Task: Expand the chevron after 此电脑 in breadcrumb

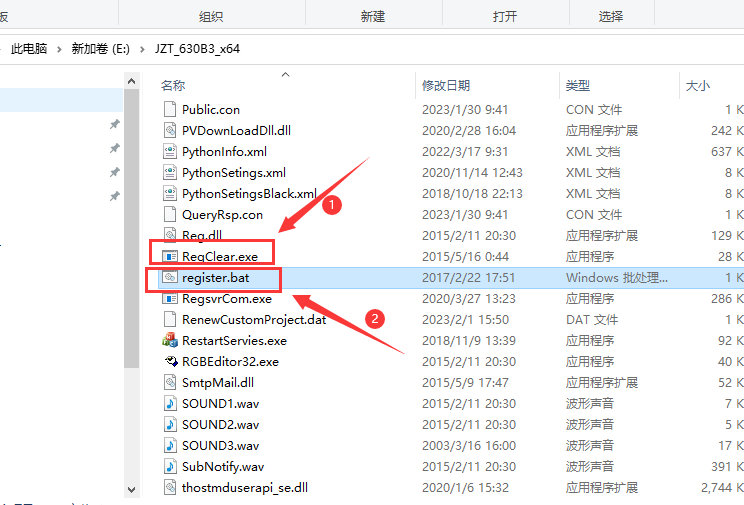Action: 59,49
